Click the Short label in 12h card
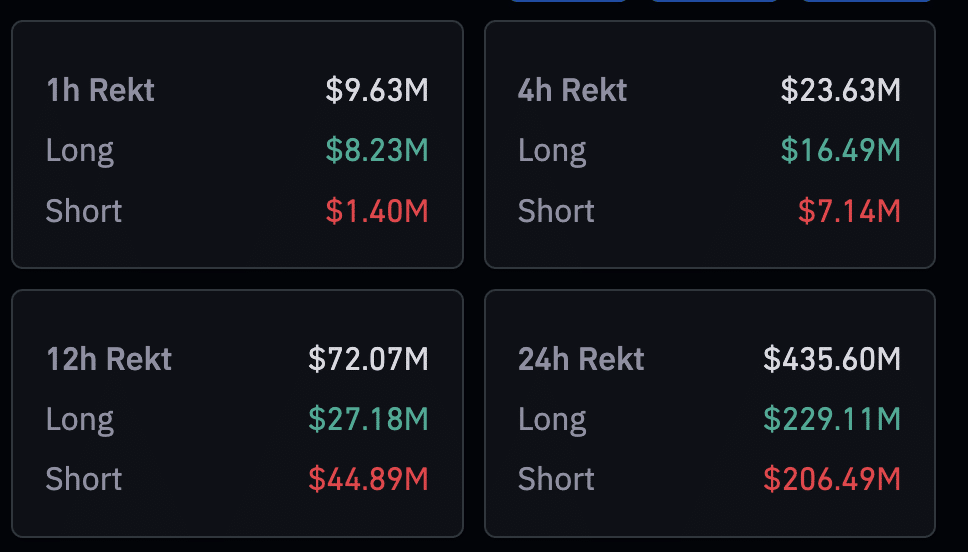Viewport: 968px width, 552px height. click(x=83, y=479)
